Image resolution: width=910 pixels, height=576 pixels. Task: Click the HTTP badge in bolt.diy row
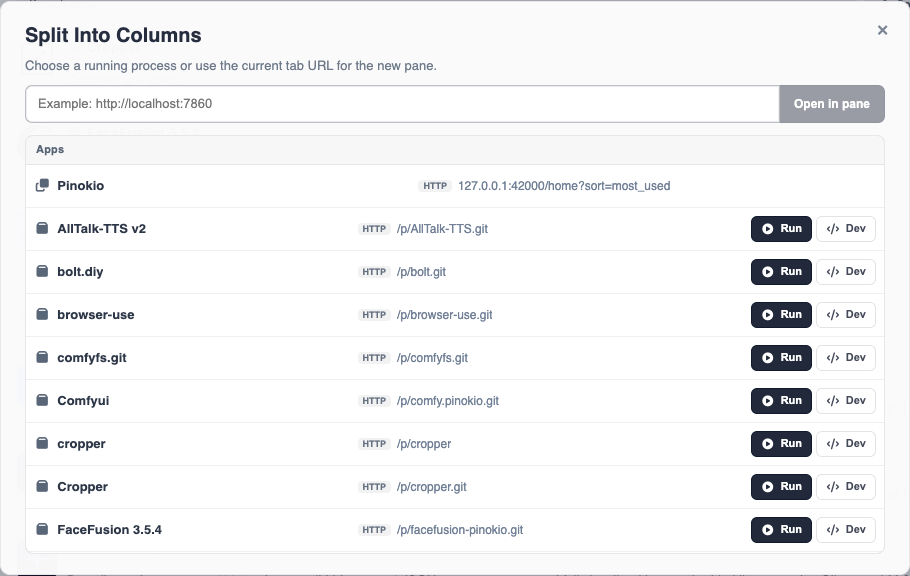pyautogui.click(x=374, y=272)
